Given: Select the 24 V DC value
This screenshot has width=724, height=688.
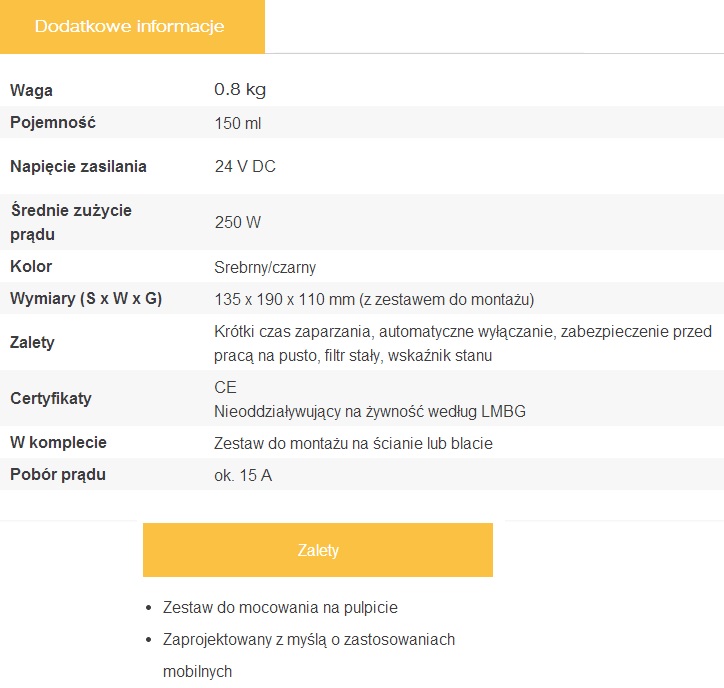Looking at the screenshot, I should [x=245, y=167].
